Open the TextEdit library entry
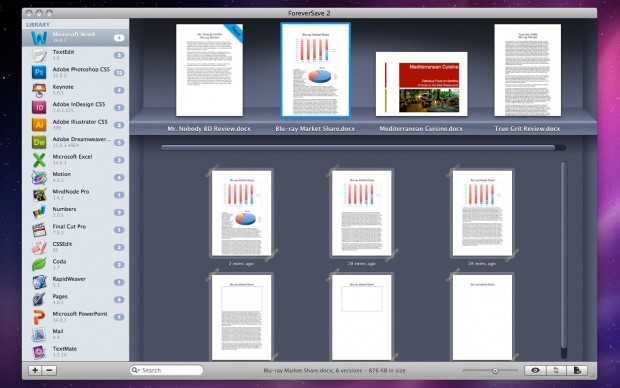 pyautogui.click(x=76, y=55)
